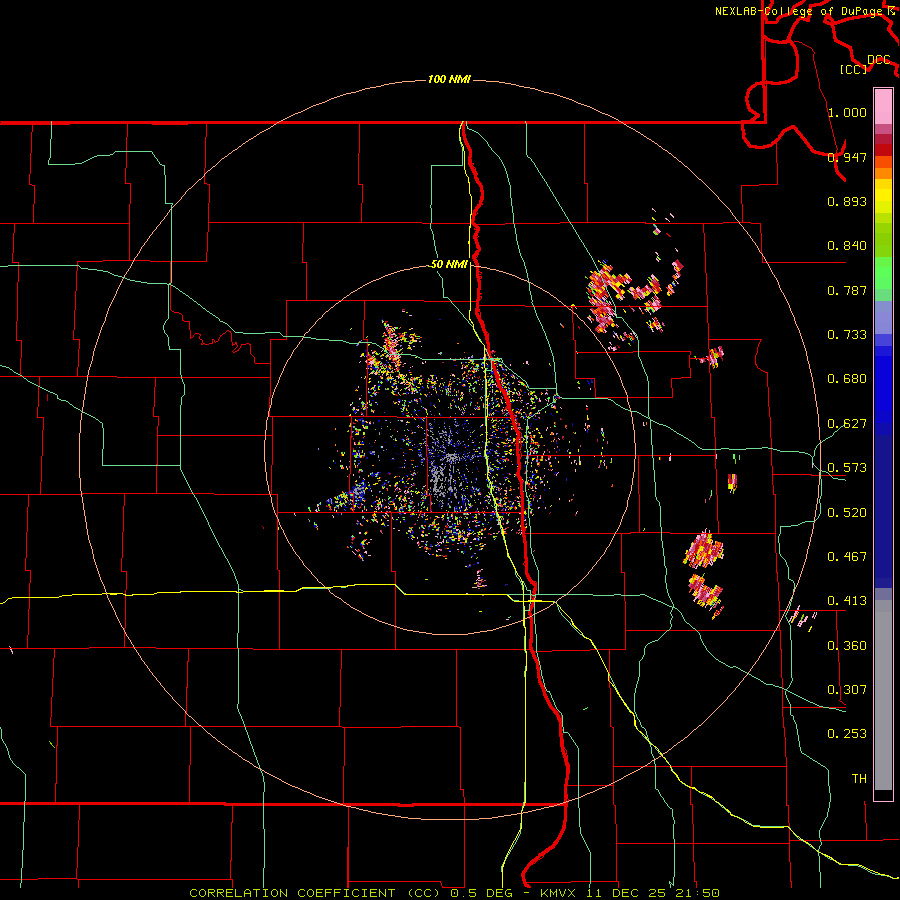Click the CORRELATION COEFFICIENT (CC) caption text
The height and width of the screenshot is (900, 900).
click(315, 893)
